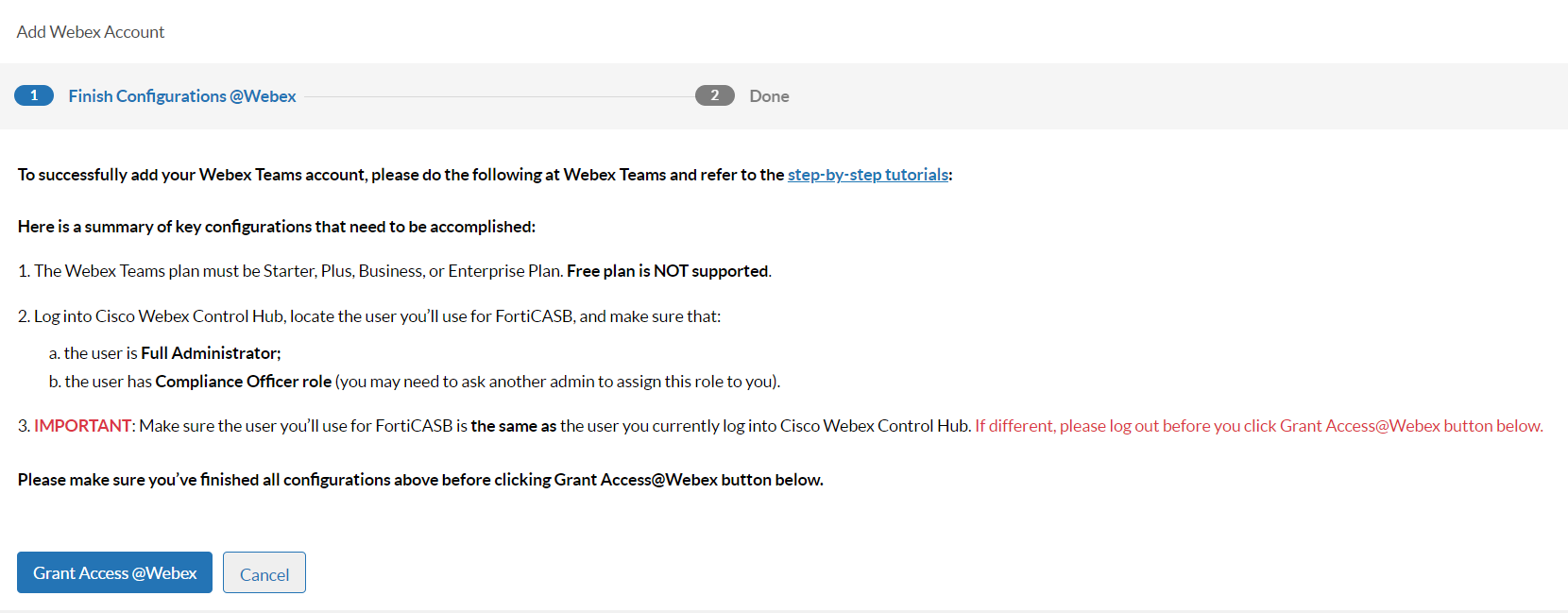Click the red IMPORTANT label

83,426
